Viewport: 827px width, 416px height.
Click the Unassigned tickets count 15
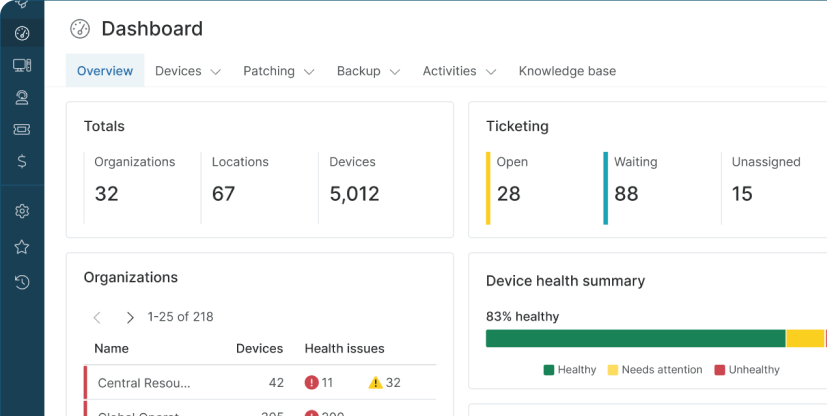tap(742, 194)
